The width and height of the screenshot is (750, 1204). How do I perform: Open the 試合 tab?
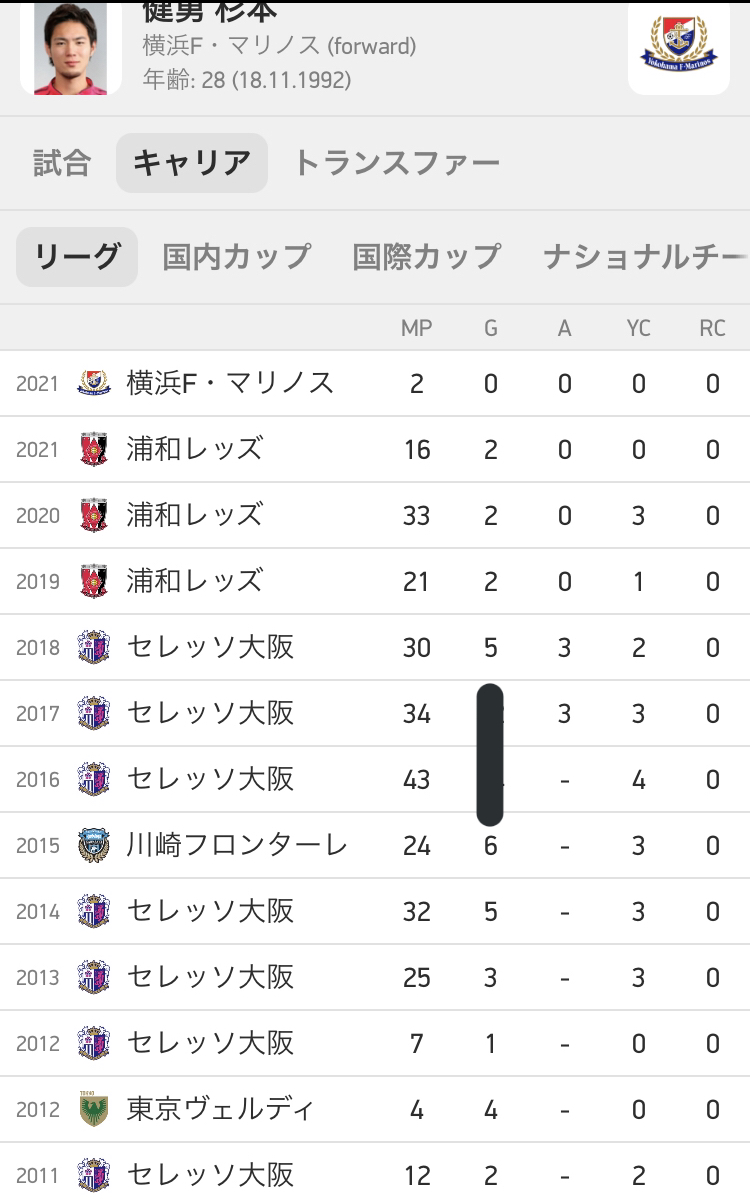(62, 163)
